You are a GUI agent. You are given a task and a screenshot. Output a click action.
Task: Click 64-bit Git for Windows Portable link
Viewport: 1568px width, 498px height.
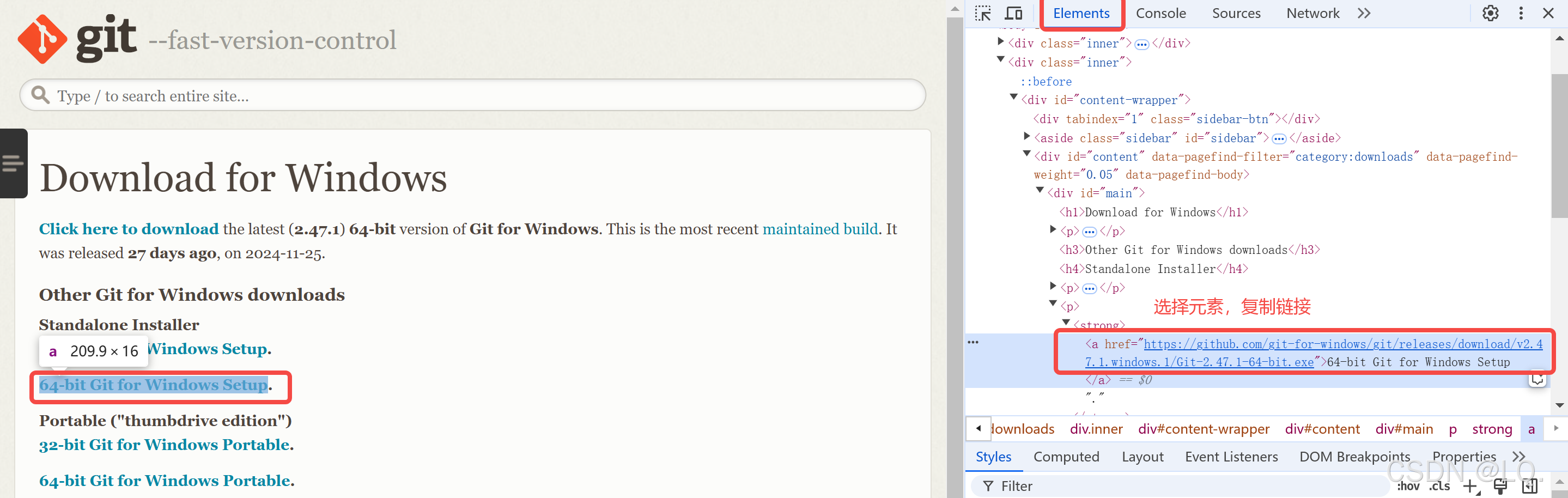coord(165,481)
